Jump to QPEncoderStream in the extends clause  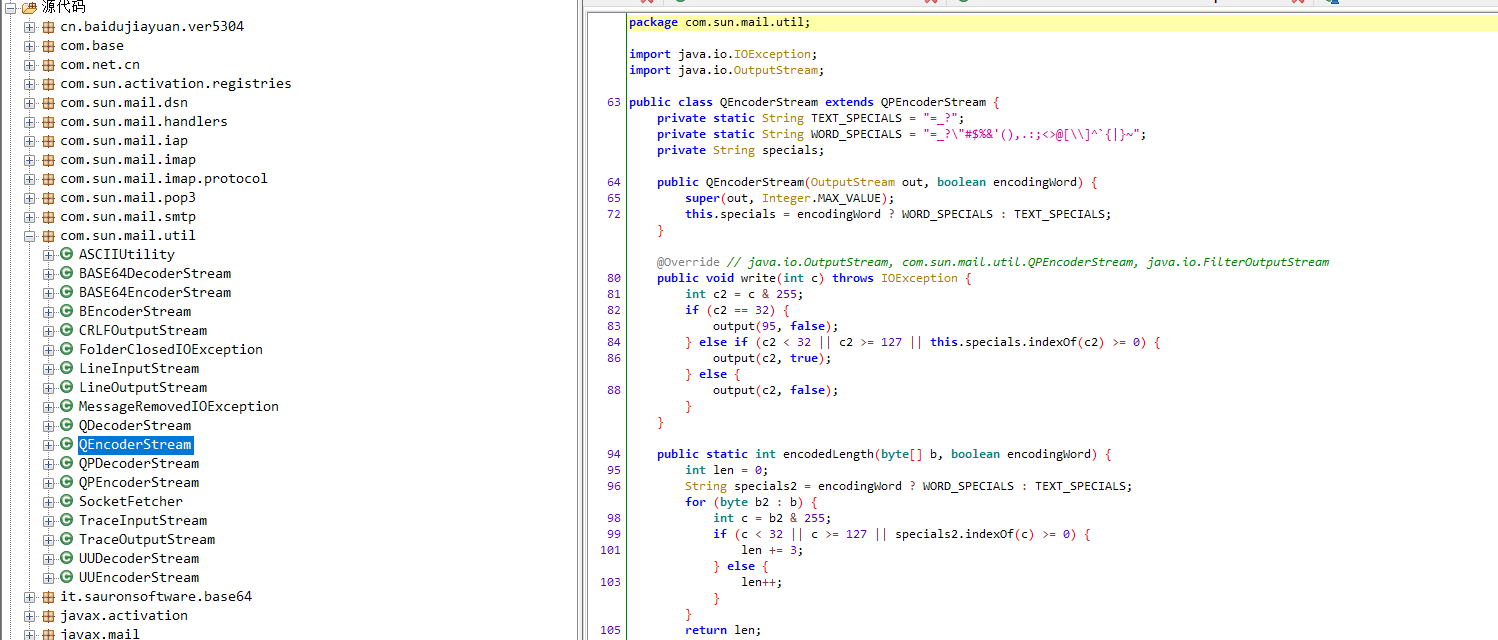pyautogui.click(x=933, y=102)
